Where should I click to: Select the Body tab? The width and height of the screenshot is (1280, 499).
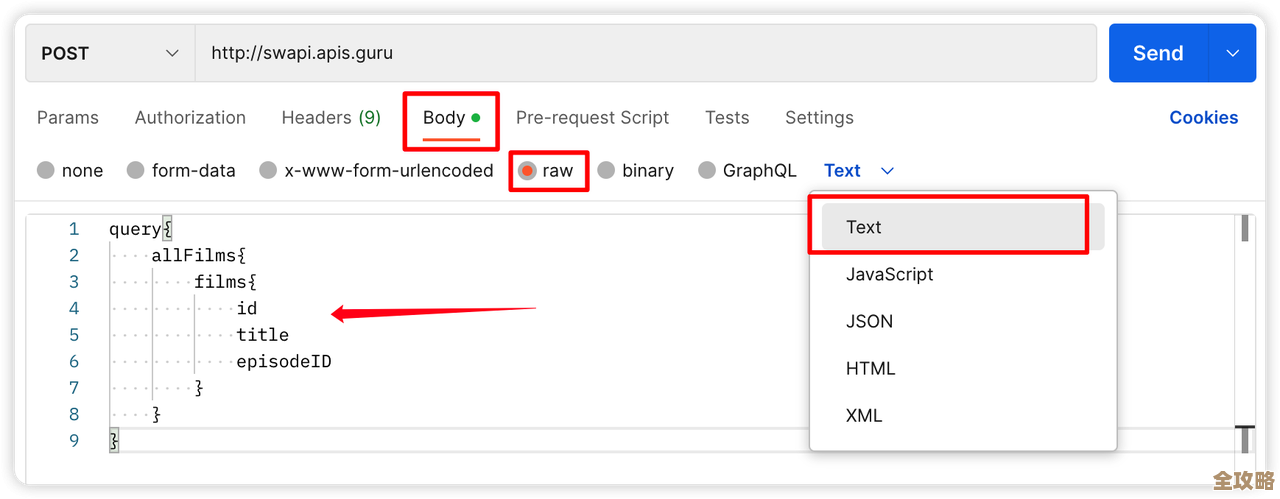point(444,118)
